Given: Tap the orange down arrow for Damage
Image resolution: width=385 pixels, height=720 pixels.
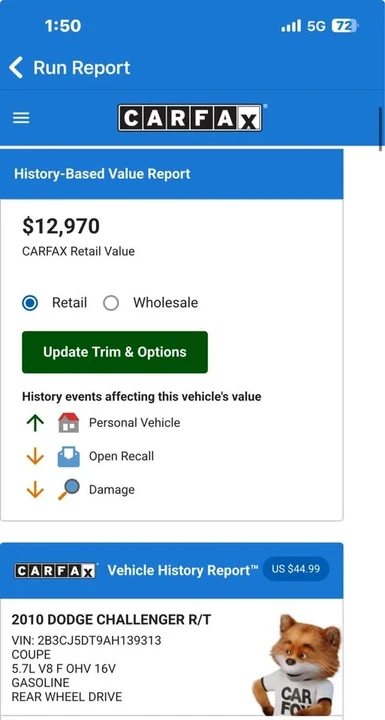Looking at the screenshot, I should pyautogui.click(x=35, y=490).
